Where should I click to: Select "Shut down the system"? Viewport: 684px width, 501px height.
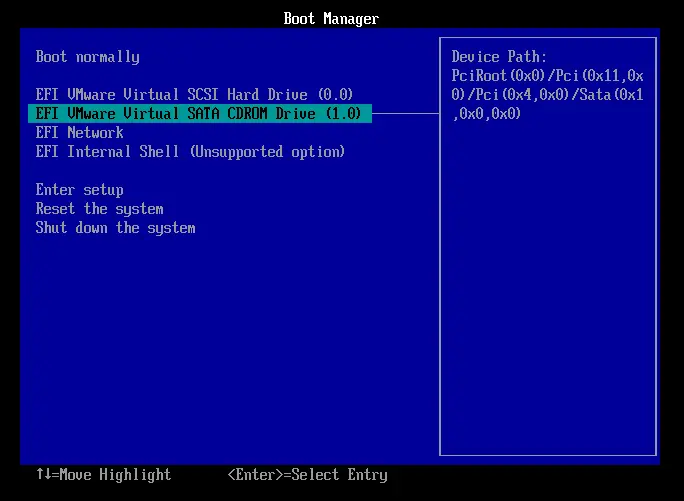click(116, 228)
